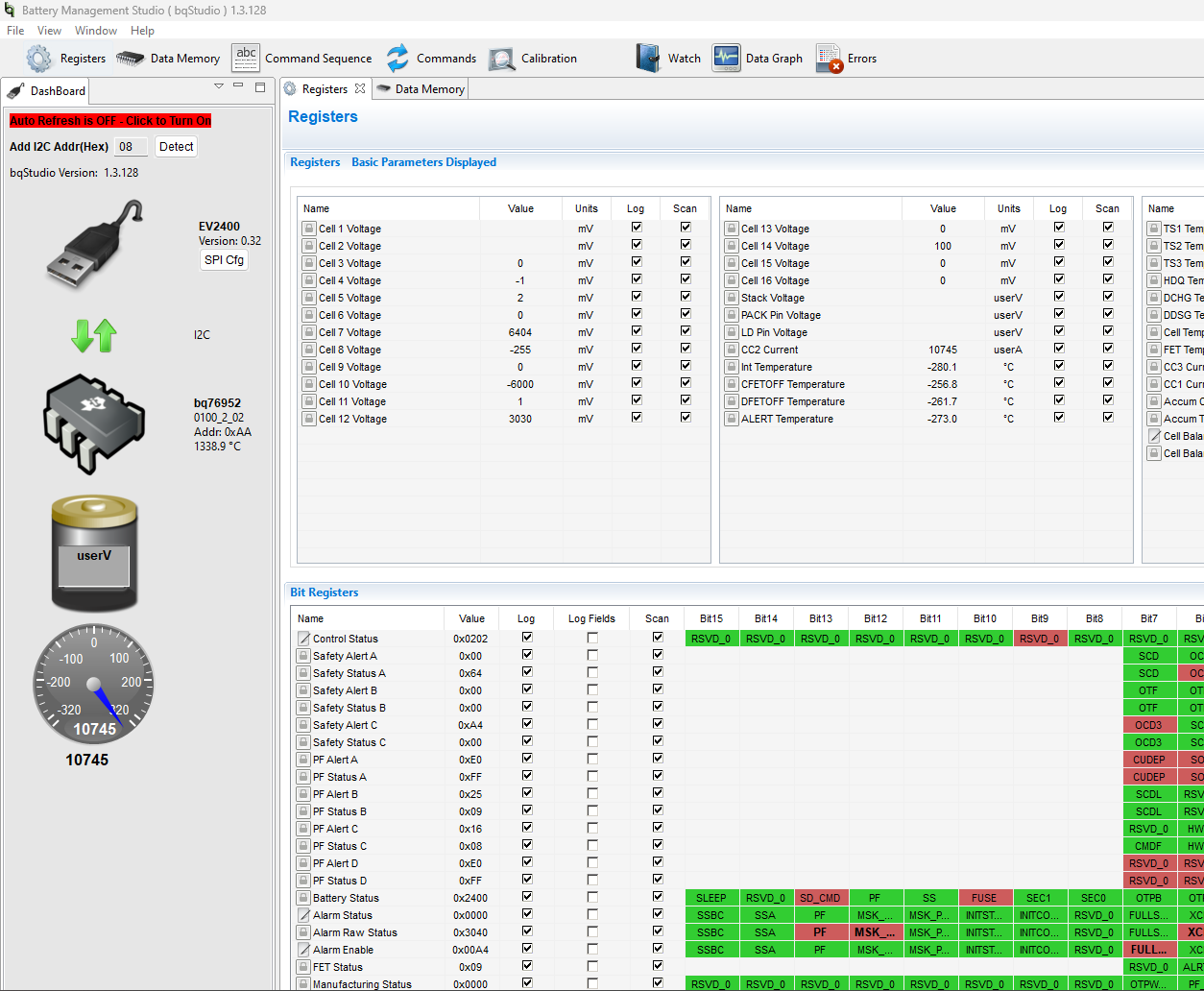
Task: Toggle Scan checkbox for Battery Status
Action: [x=658, y=897]
